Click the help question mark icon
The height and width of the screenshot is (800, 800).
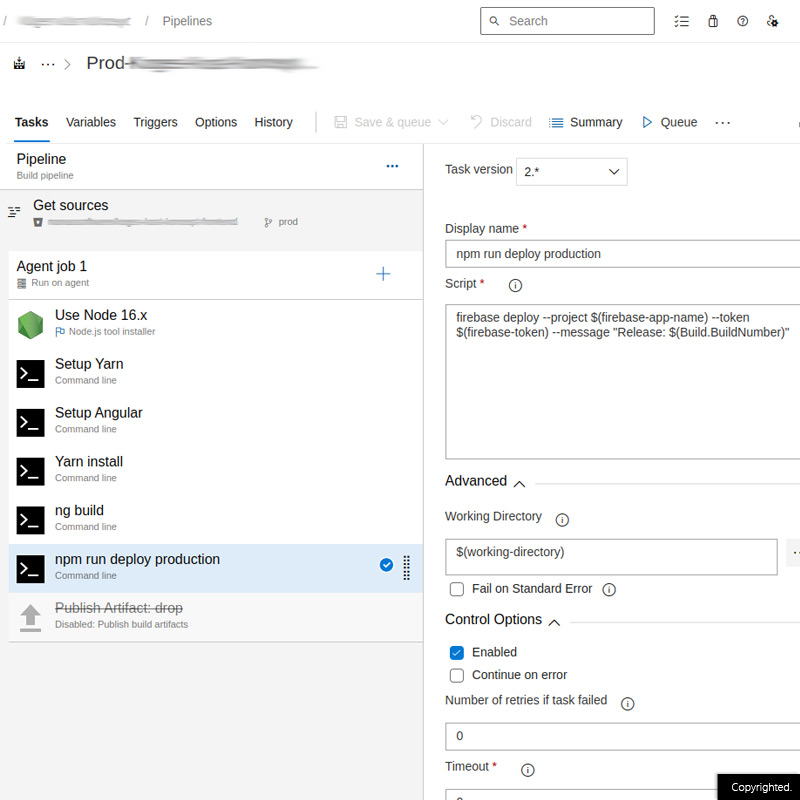pyautogui.click(x=742, y=21)
